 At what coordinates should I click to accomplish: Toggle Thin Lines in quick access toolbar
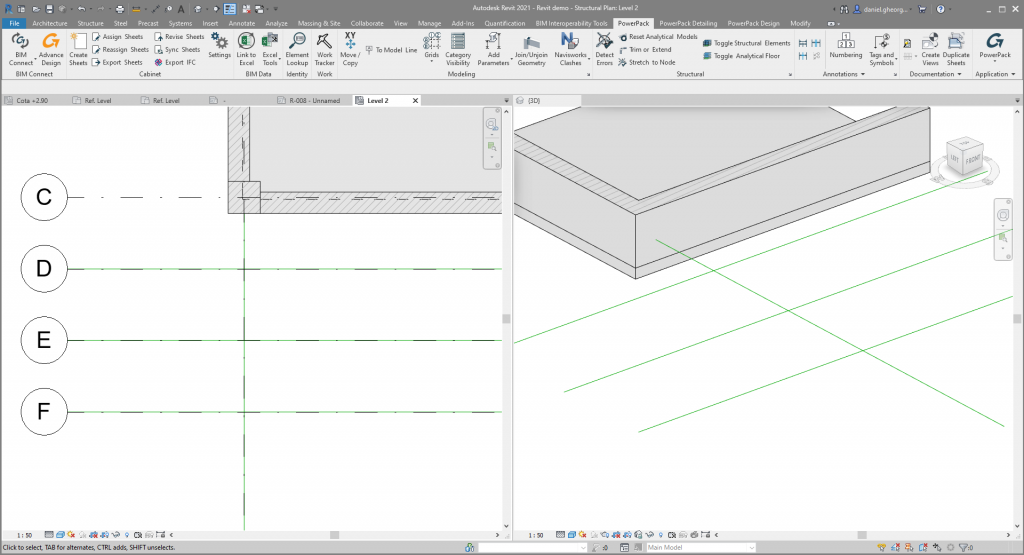coord(230,9)
